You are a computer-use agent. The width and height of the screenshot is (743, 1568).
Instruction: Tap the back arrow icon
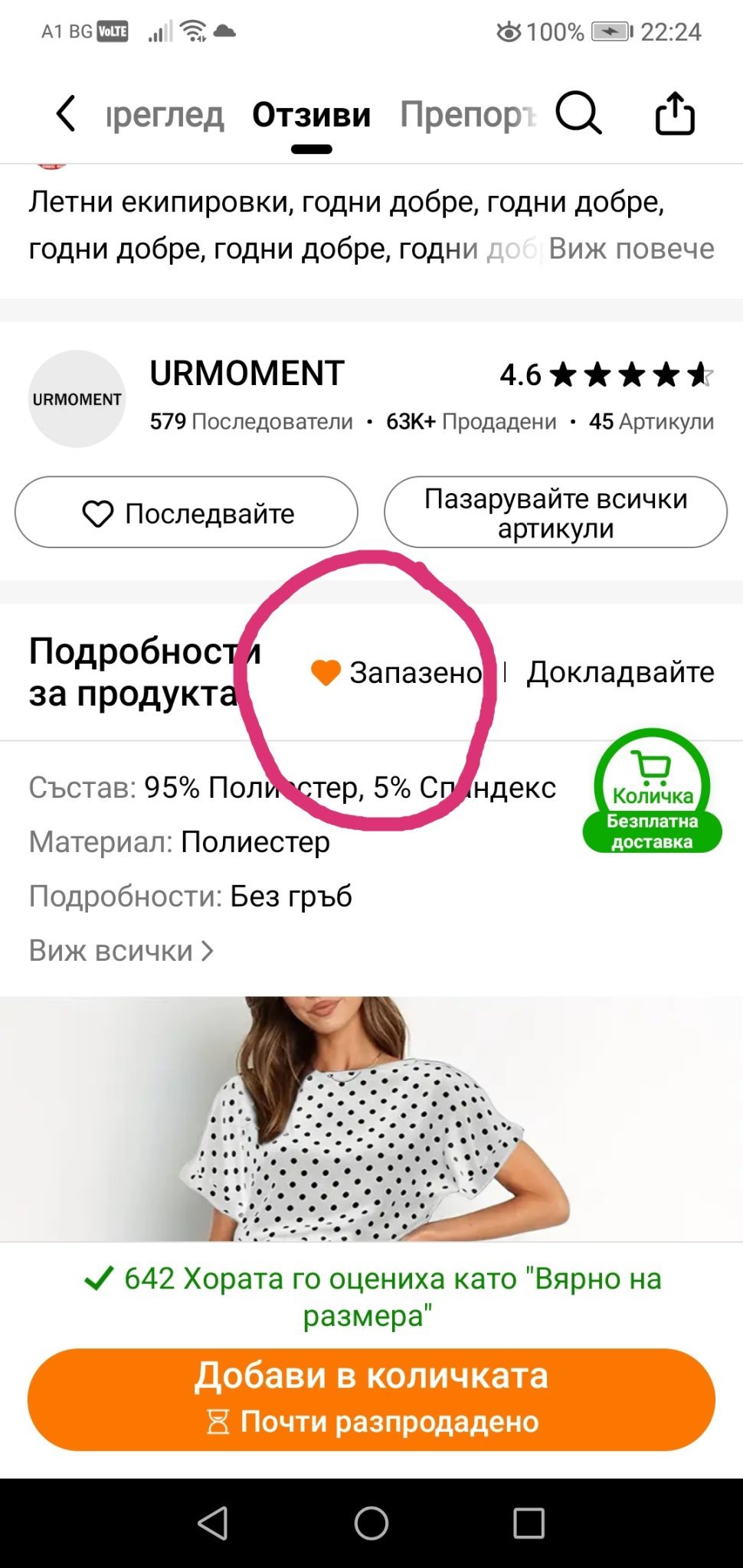(66, 114)
